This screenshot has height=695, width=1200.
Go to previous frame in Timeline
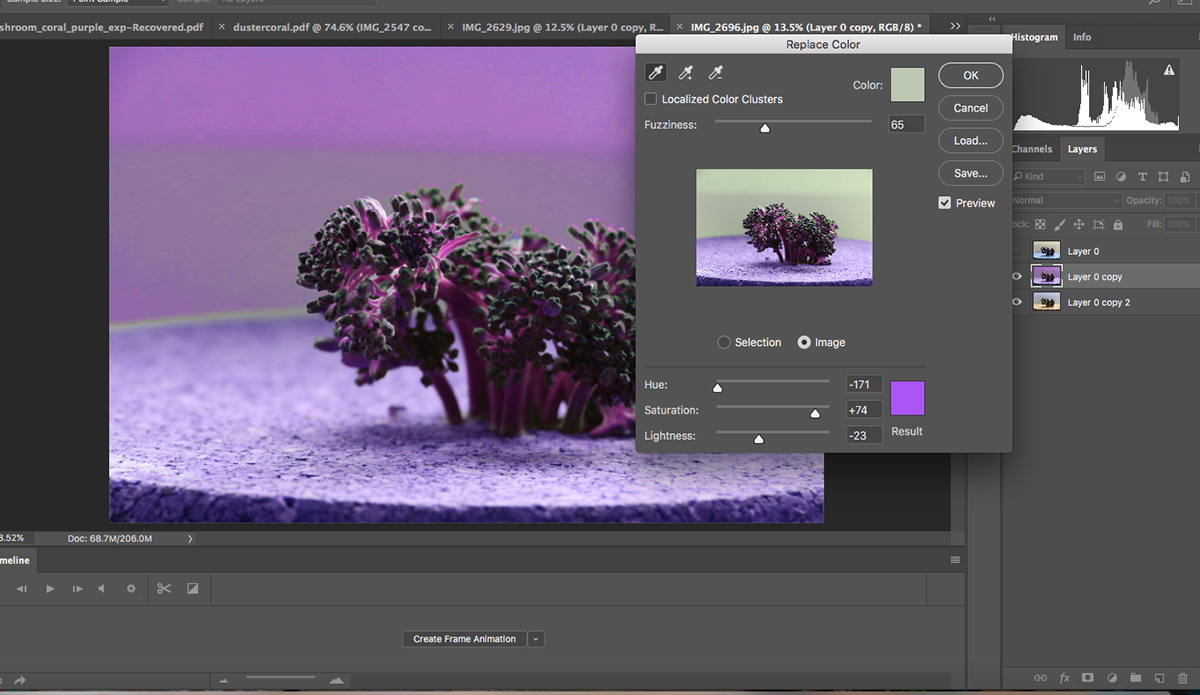pos(21,589)
